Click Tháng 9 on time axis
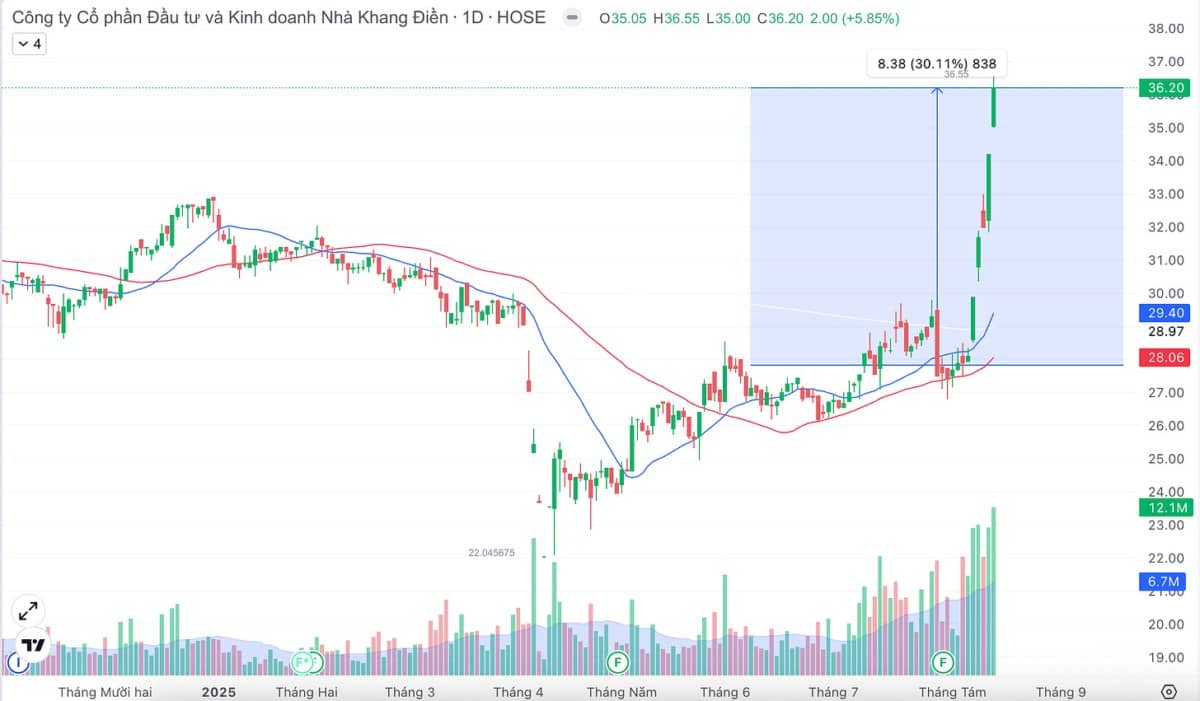Screen dimensions: 1200x701 [1061, 692]
